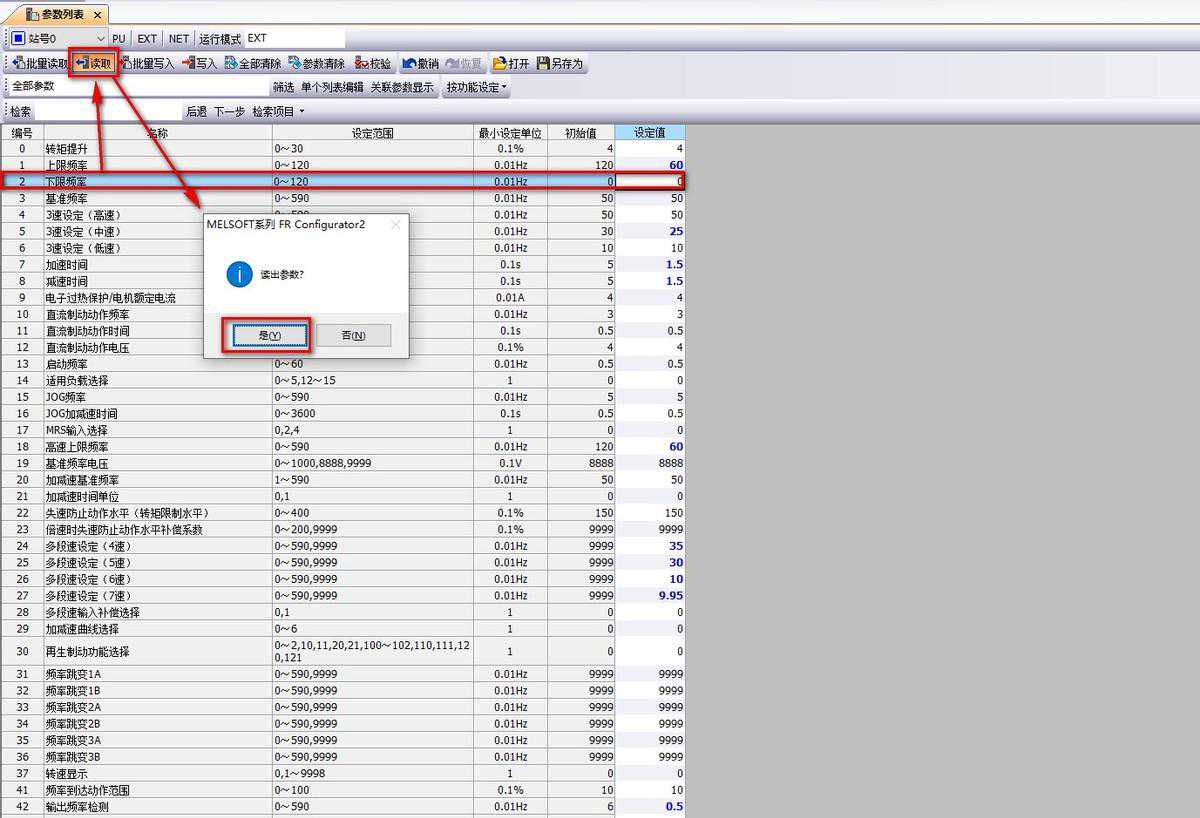Image resolution: width=1200 pixels, height=818 pixels.
Task: Switch operation mode to NET
Action: tap(178, 39)
